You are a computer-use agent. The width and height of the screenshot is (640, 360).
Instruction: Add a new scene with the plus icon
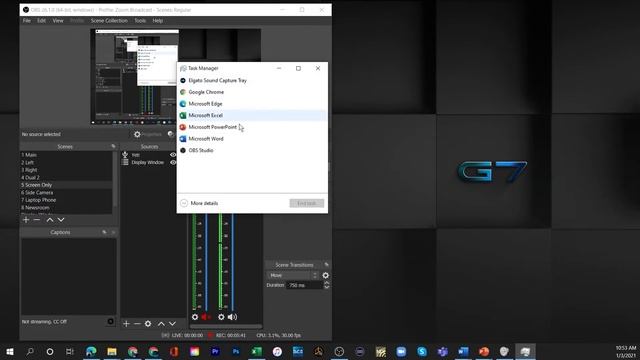pos(26,220)
